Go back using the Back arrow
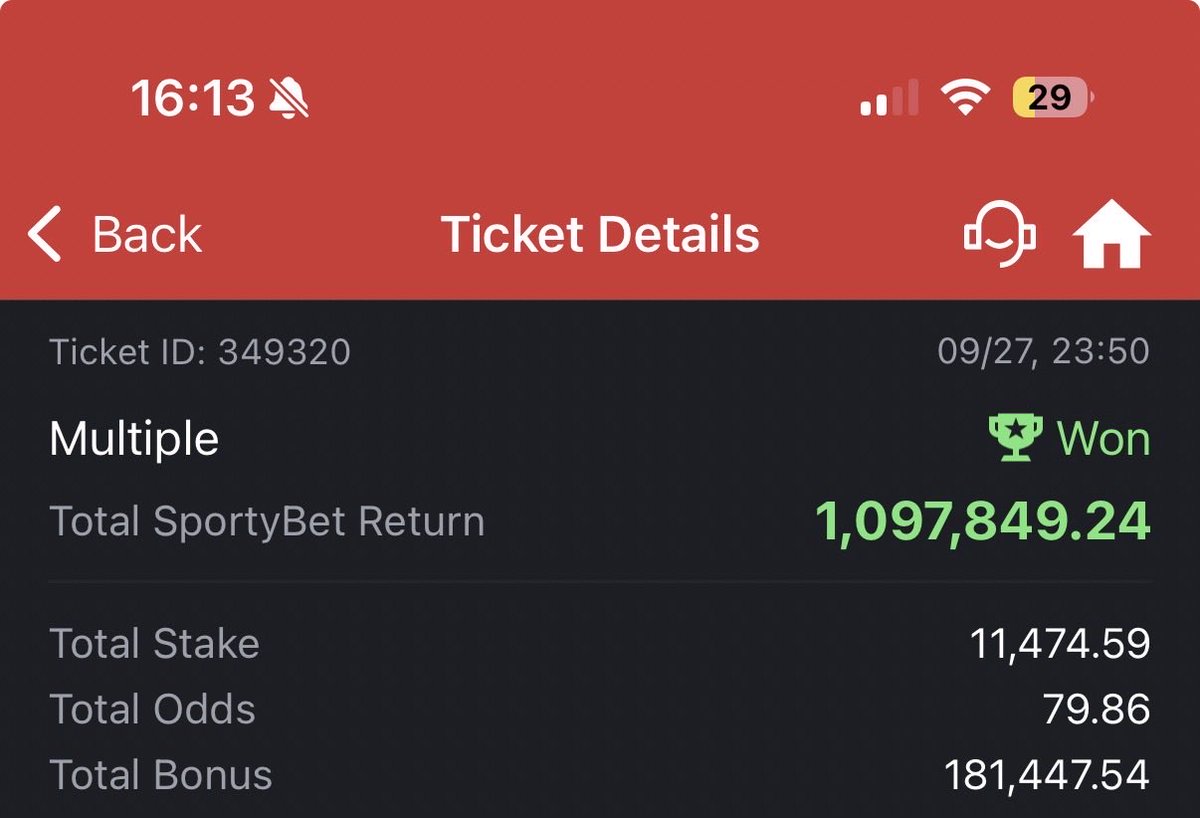The height and width of the screenshot is (818, 1200). pyautogui.click(x=46, y=234)
